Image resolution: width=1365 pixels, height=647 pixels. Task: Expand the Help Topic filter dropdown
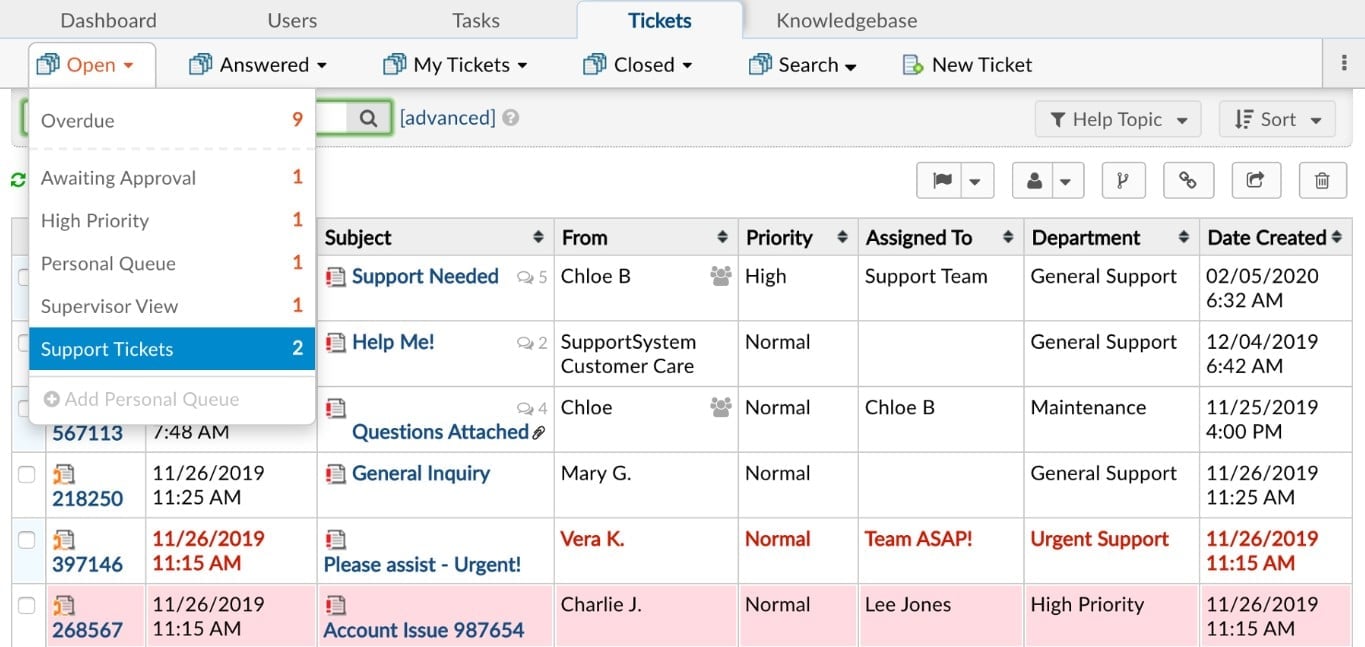[1118, 119]
